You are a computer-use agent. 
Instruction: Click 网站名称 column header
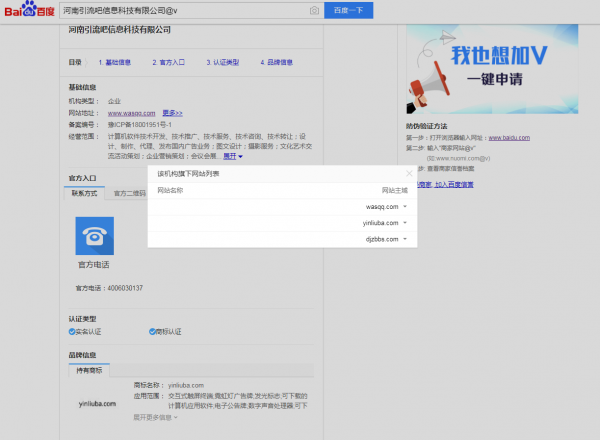point(170,190)
